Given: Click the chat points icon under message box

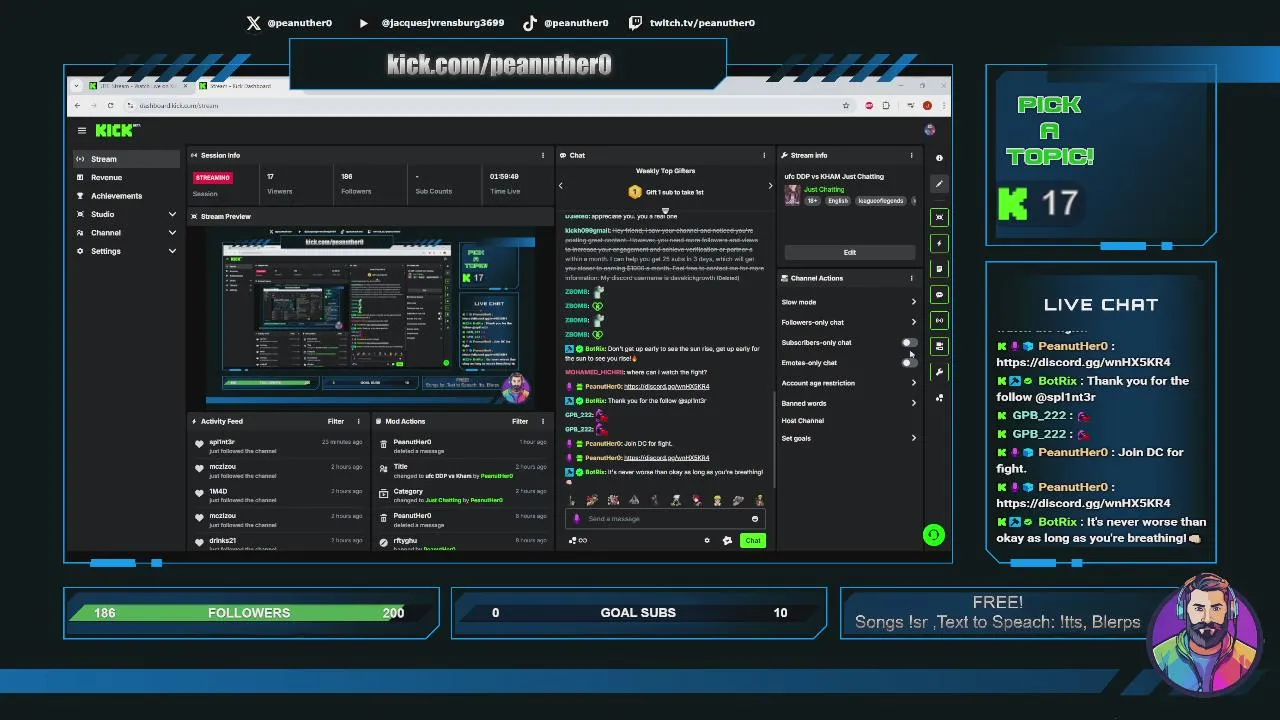Looking at the screenshot, I should coord(577,540).
